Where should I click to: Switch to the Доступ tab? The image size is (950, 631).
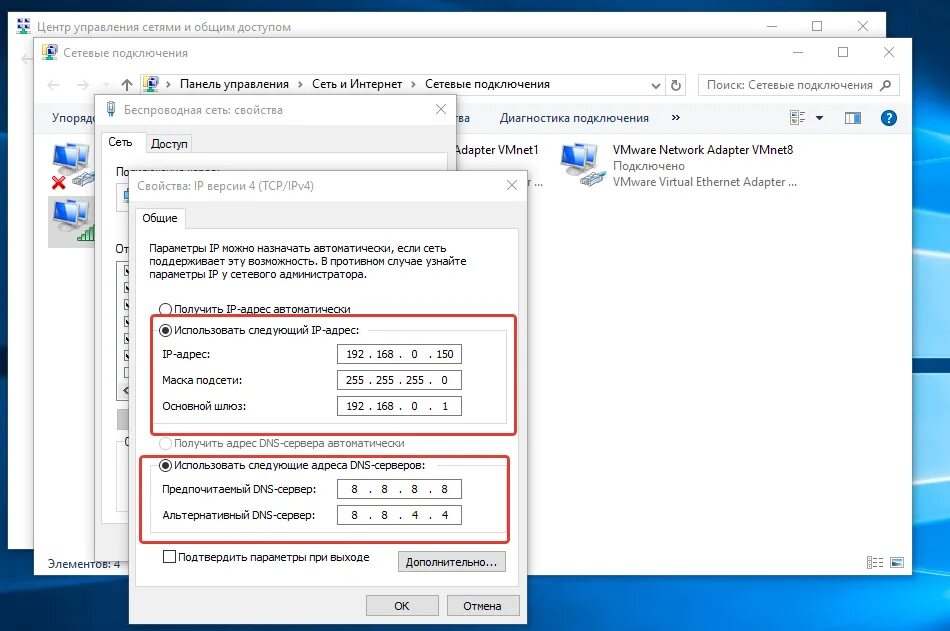pos(169,144)
